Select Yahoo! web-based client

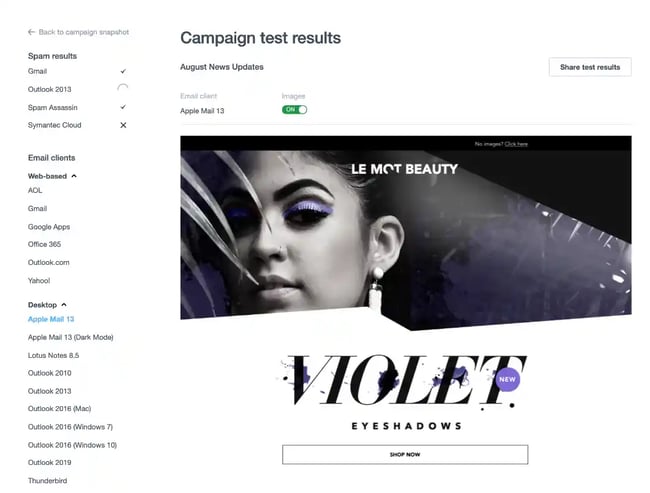(39, 281)
